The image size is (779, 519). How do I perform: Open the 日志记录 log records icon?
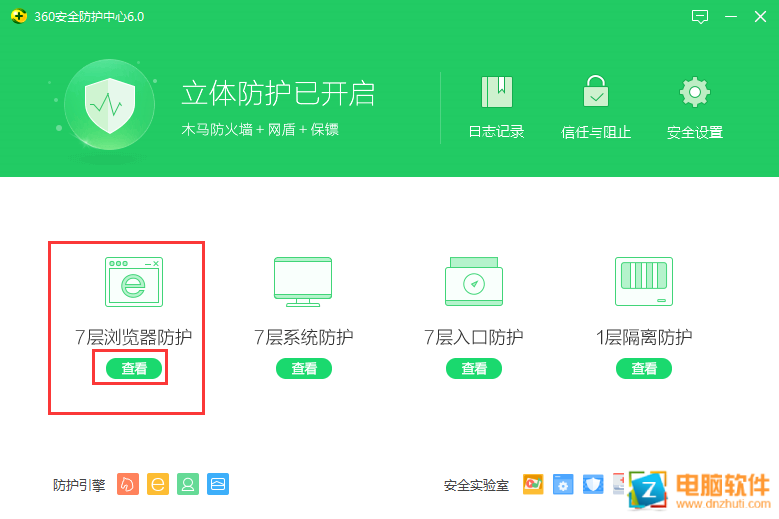point(496,92)
